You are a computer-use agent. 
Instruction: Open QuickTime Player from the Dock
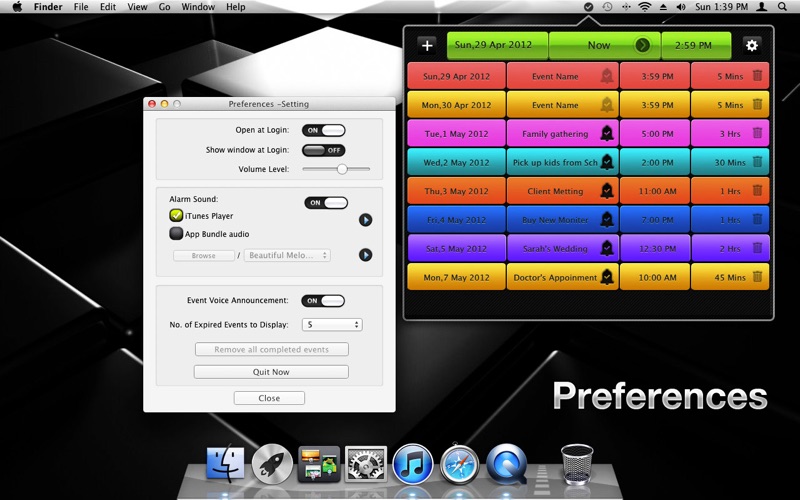(507, 464)
